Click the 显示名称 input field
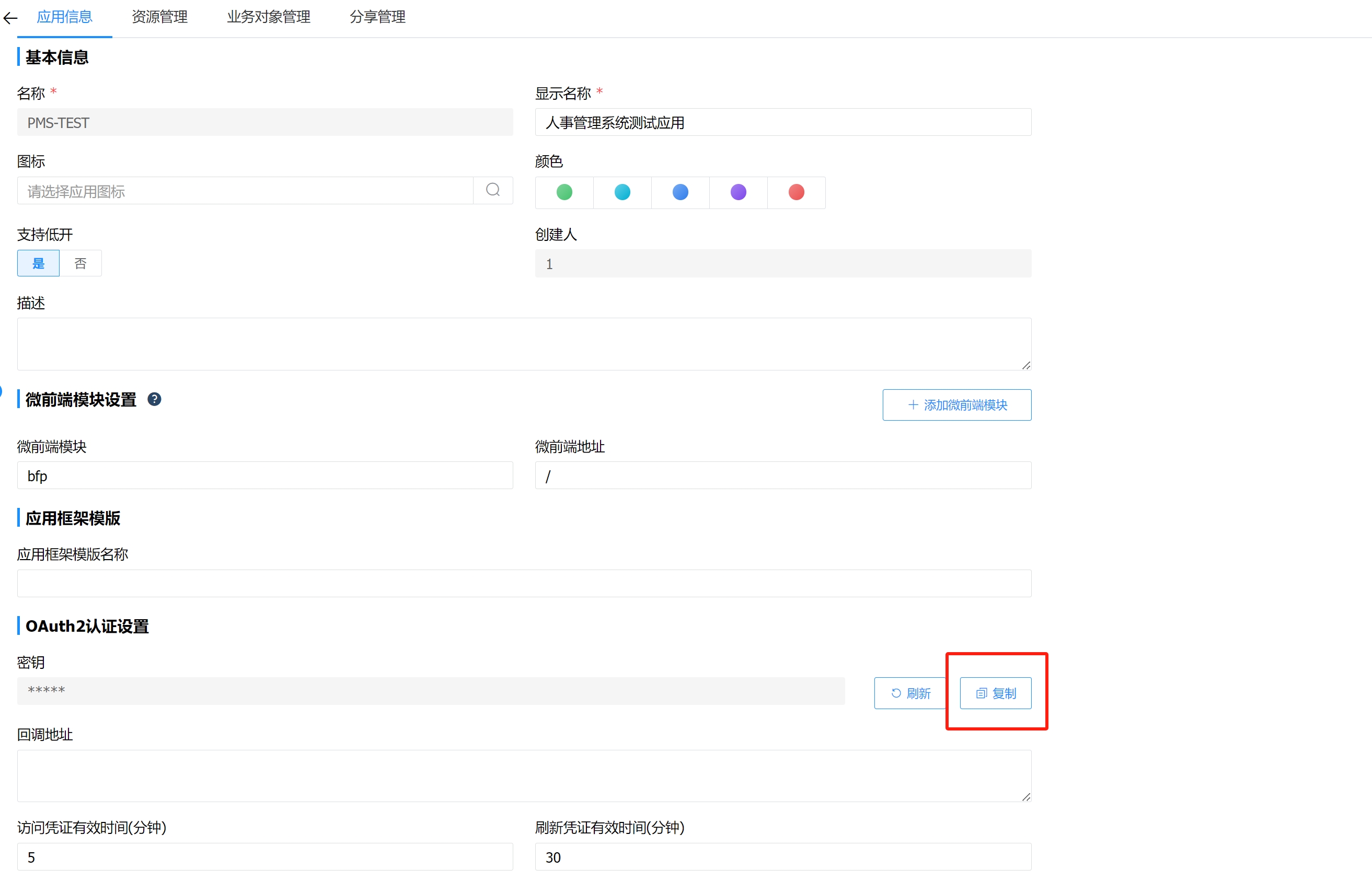This screenshot has height=893, width=1372. click(x=783, y=122)
